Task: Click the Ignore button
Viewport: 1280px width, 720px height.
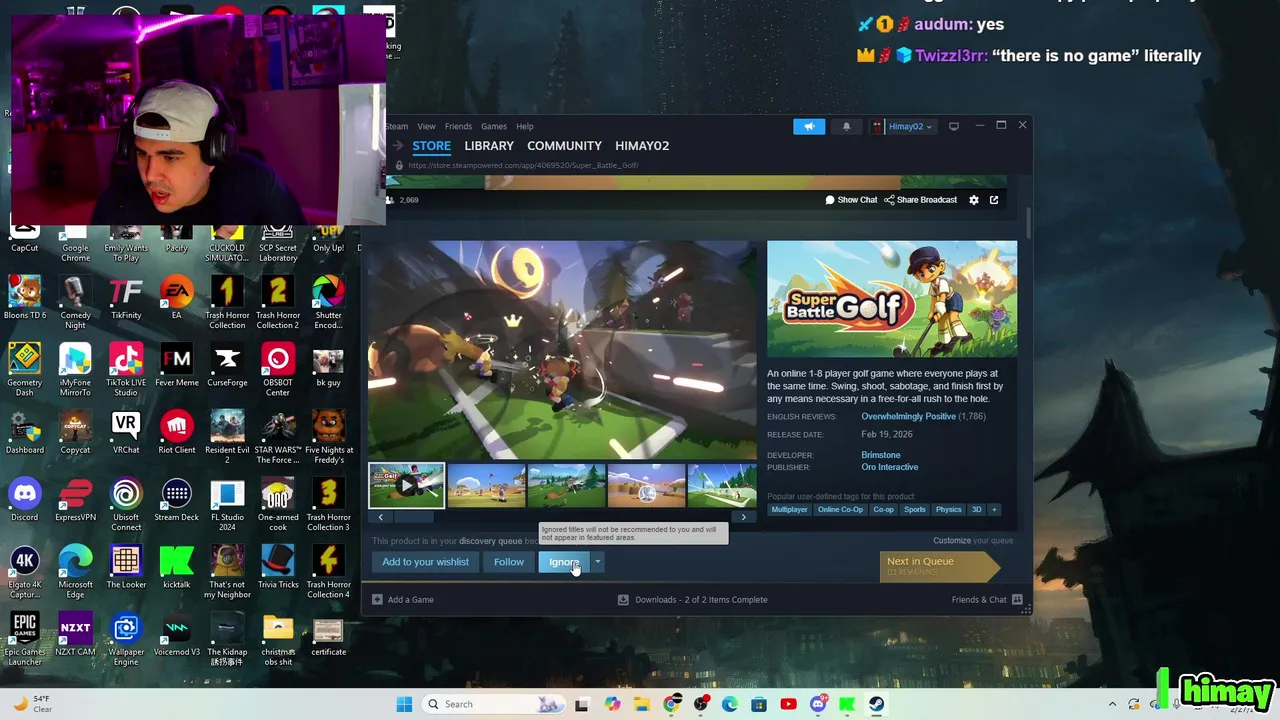Action: point(564,562)
